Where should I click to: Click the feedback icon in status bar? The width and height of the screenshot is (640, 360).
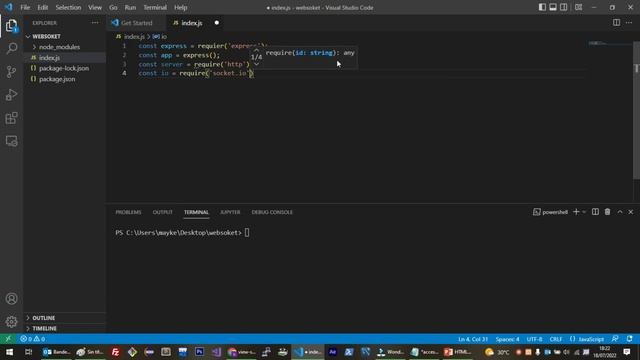tap(615, 339)
